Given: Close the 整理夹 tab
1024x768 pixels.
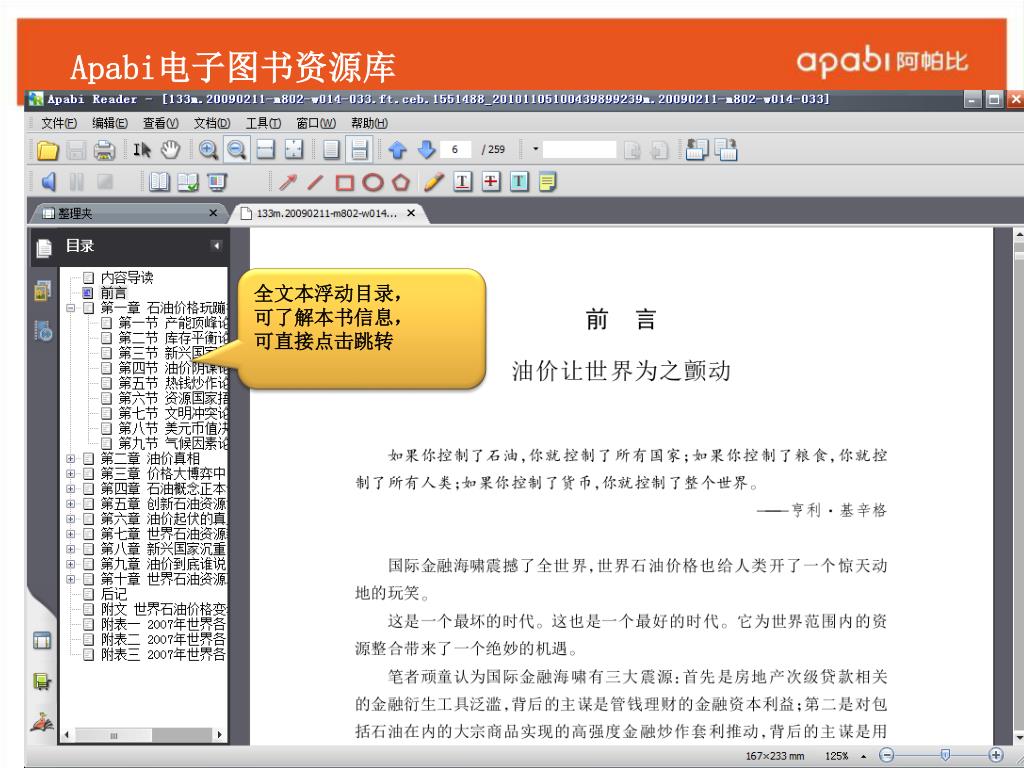Looking at the screenshot, I should point(213,213).
